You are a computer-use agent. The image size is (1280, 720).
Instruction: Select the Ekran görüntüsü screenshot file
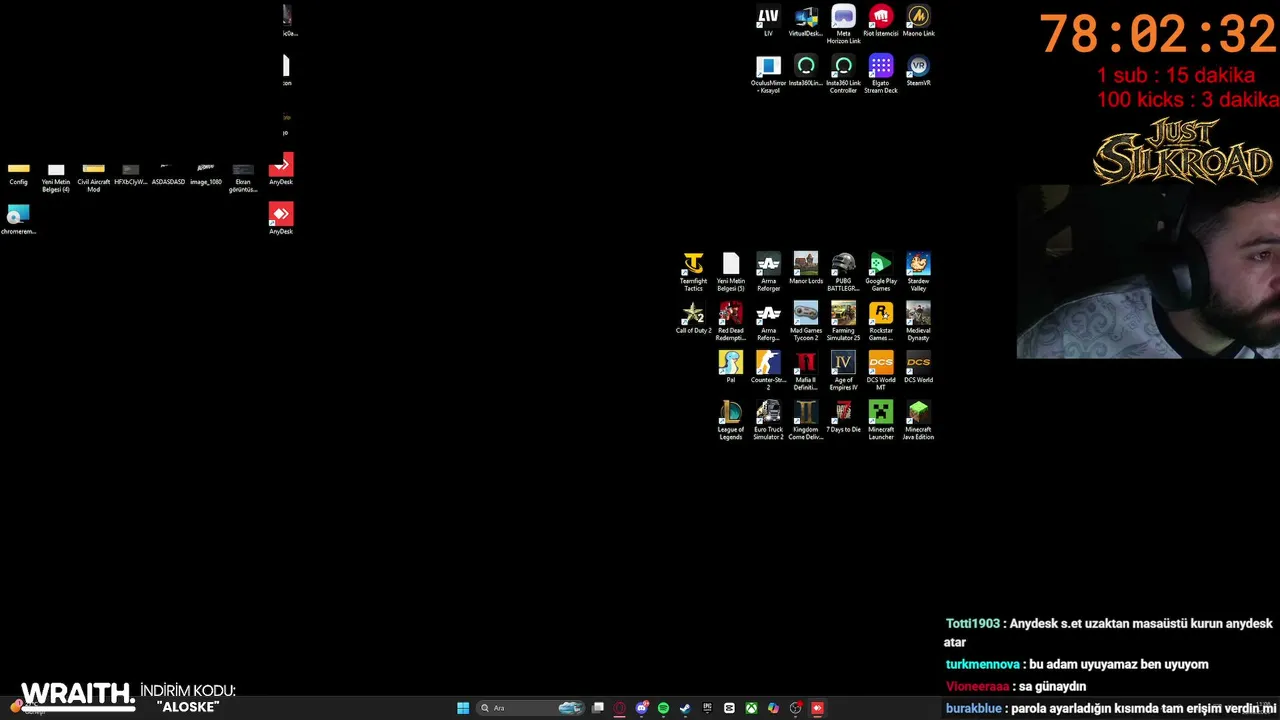[x=243, y=177]
